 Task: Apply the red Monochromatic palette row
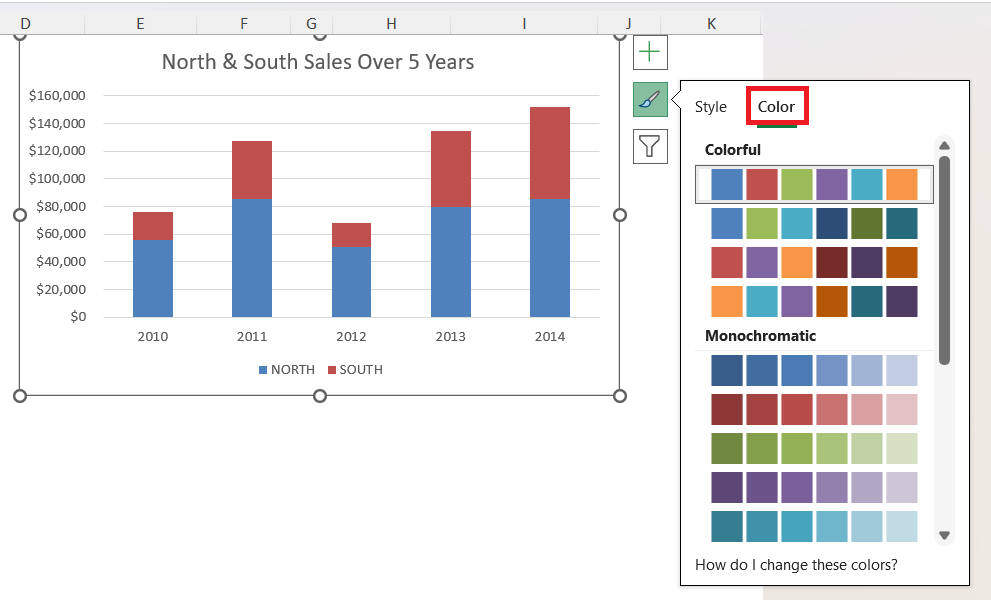click(x=814, y=409)
